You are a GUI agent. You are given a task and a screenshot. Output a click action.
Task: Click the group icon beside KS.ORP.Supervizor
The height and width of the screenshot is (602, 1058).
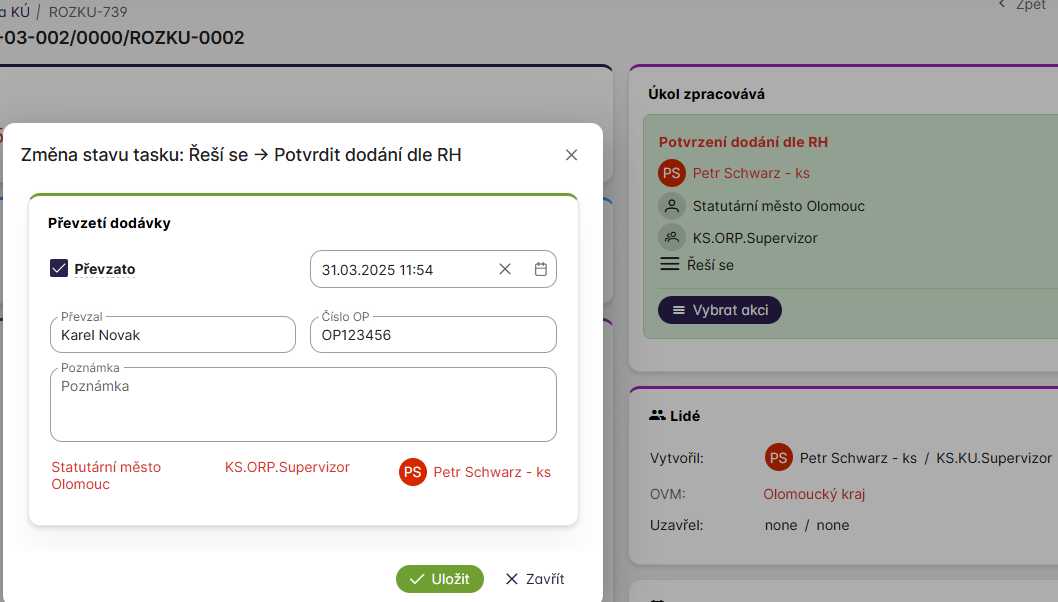pos(671,238)
